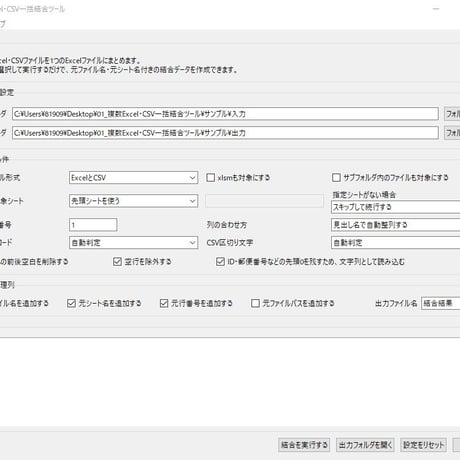This screenshot has width=460, height=460.
Task: Open the ExcelとCSV file format dropdown
Action: [133, 178]
